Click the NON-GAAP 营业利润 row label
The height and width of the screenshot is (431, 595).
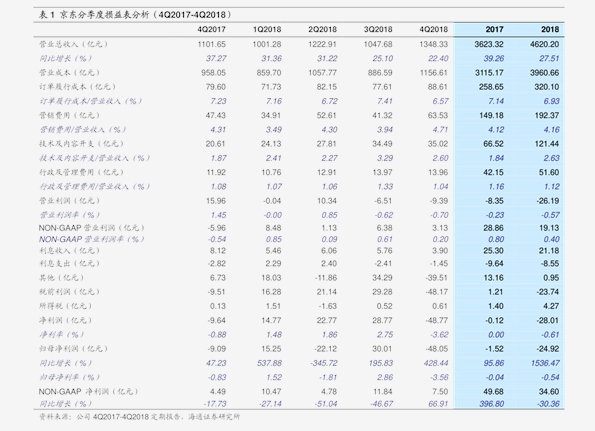(x=91, y=228)
